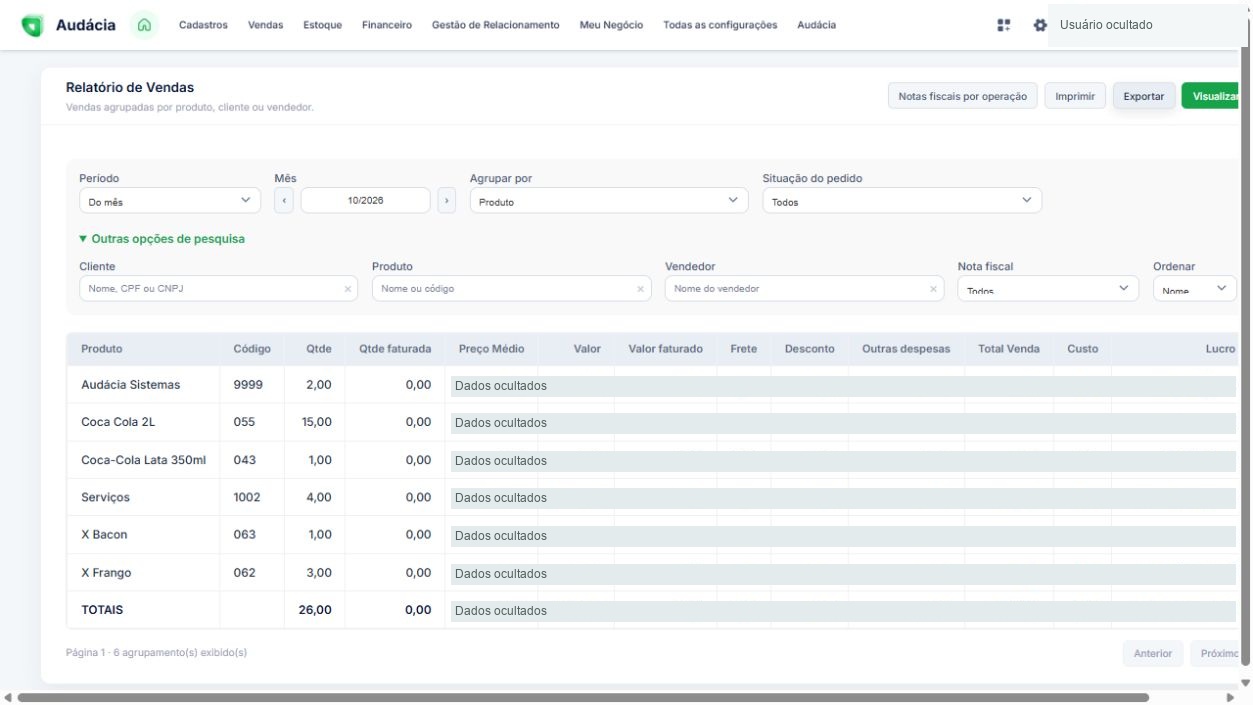Open the Agrupar por dropdown
Viewport: 1253px width, 705px height.
click(x=609, y=201)
